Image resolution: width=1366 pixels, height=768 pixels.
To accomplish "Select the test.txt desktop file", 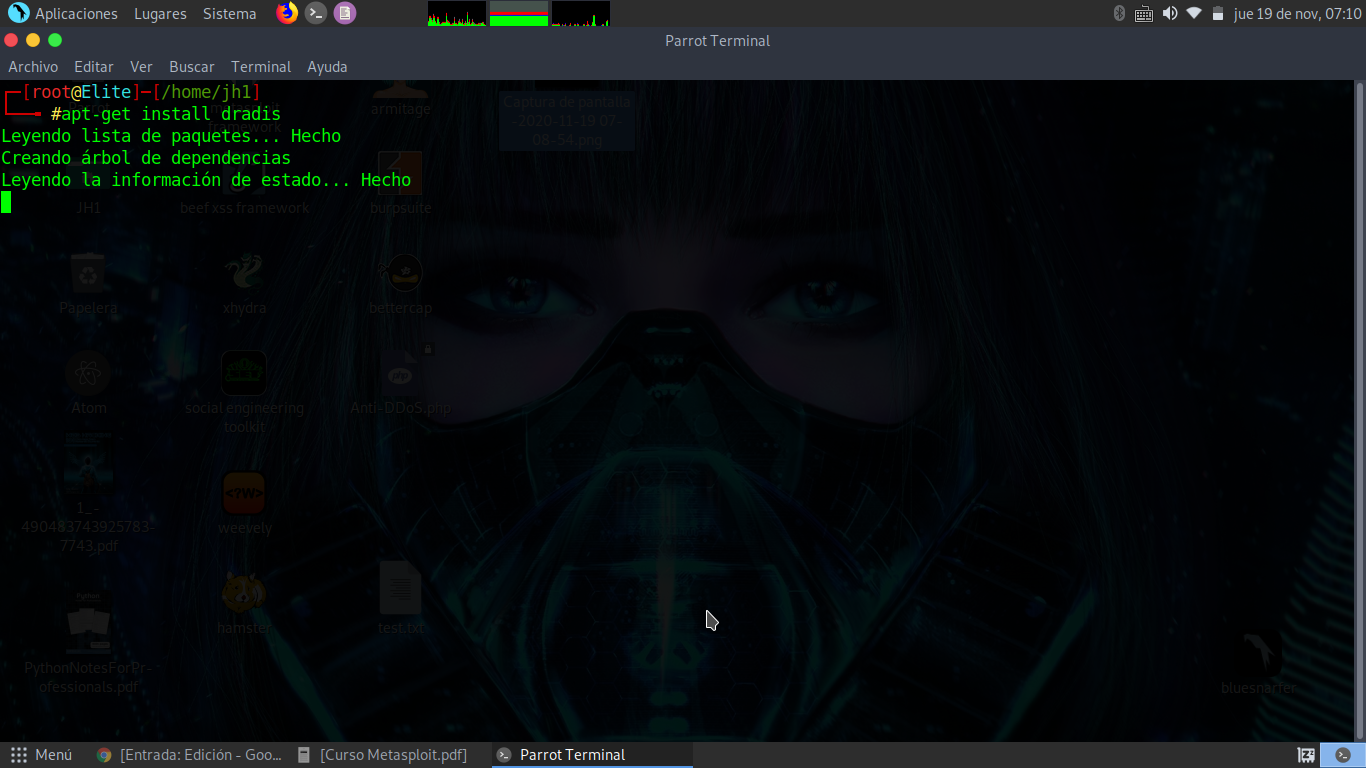I will pyautogui.click(x=401, y=598).
